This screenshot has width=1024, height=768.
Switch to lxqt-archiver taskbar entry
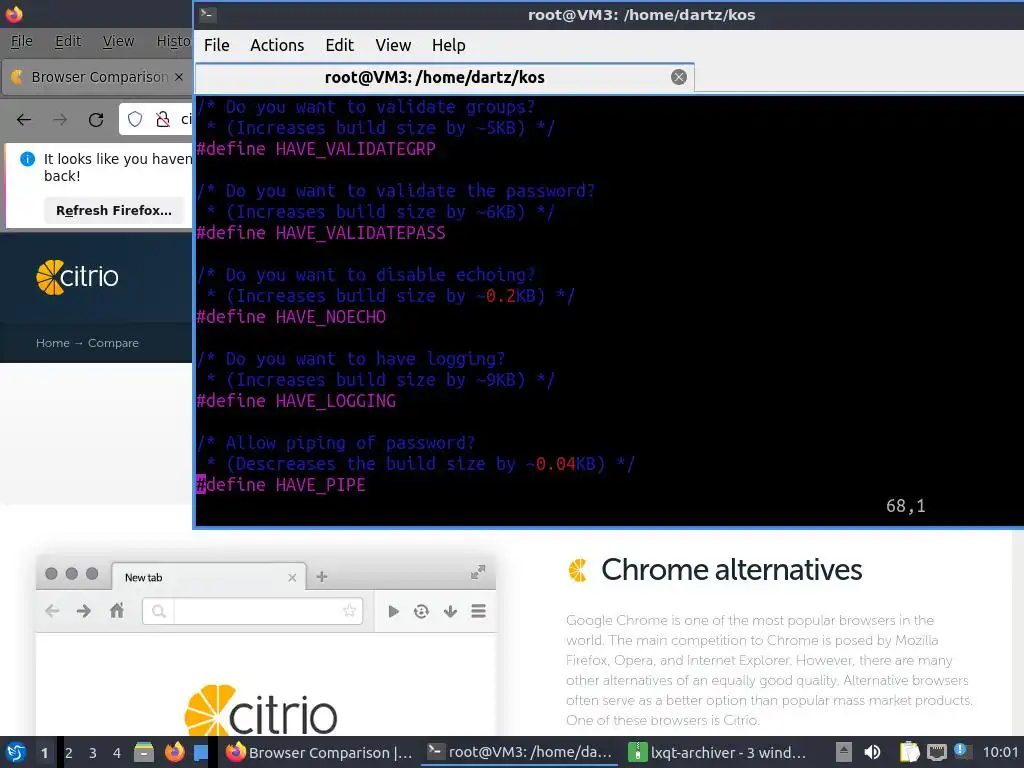click(717, 752)
